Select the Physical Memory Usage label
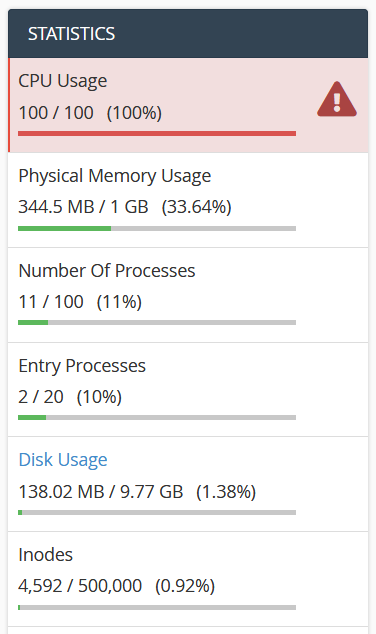The height and width of the screenshot is (634, 376). pos(115,176)
